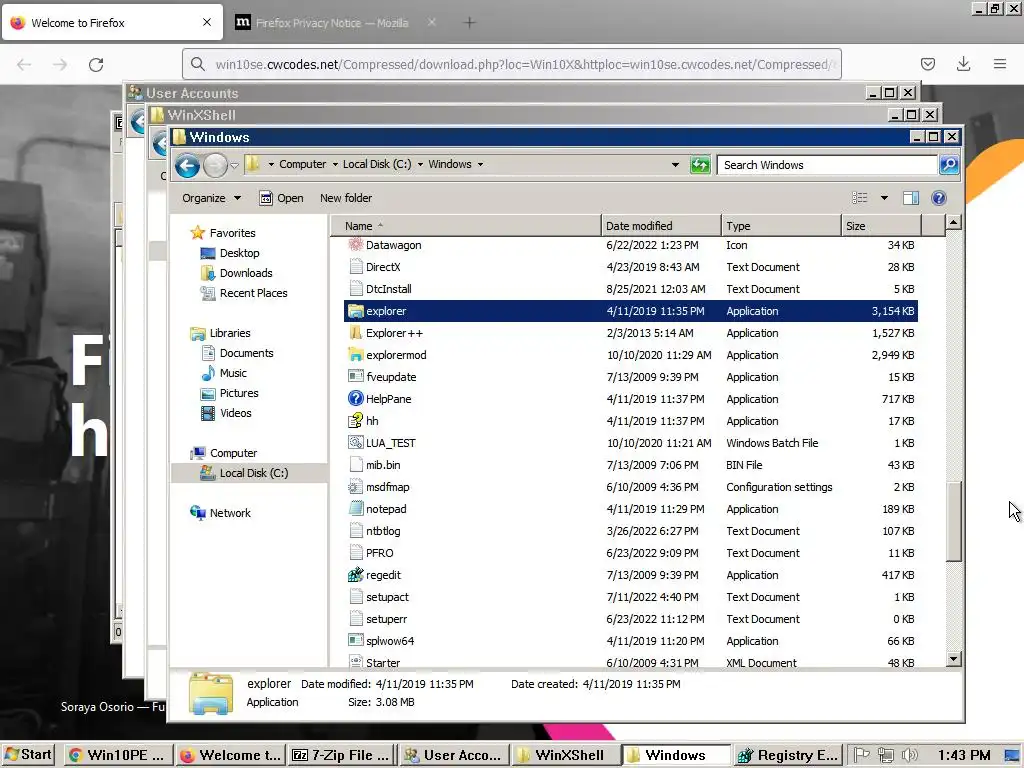Open the Firefox hamburger menu

point(999,64)
